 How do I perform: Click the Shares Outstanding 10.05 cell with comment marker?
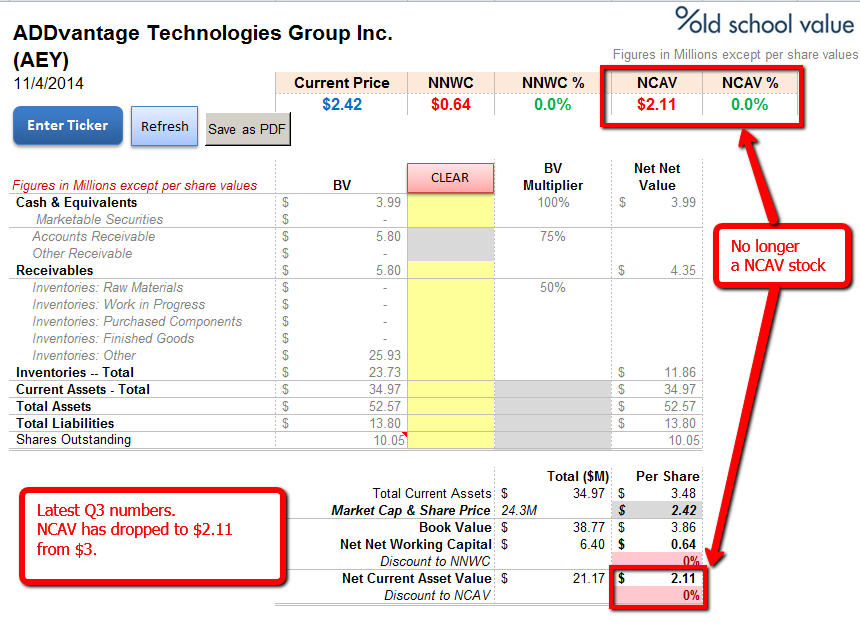pos(341,440)
